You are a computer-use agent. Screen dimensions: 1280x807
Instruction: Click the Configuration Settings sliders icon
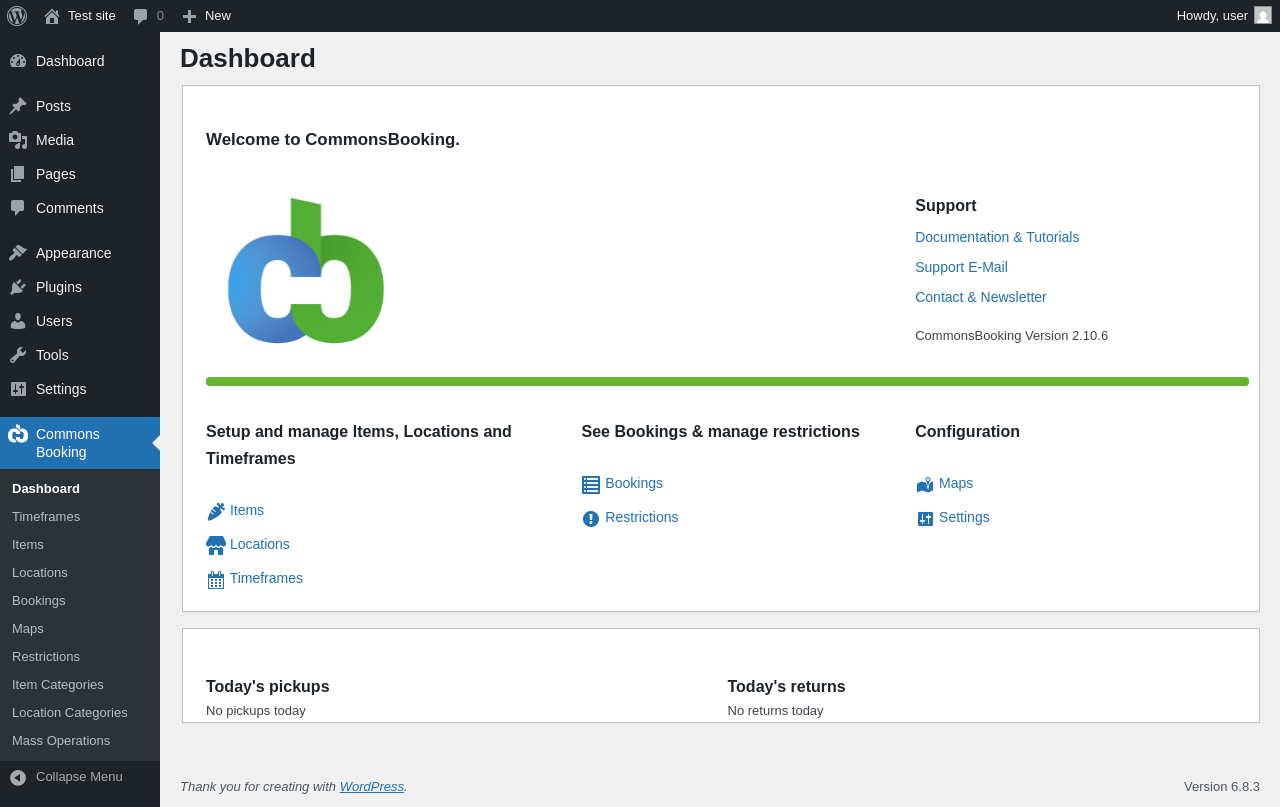(925, 519)
